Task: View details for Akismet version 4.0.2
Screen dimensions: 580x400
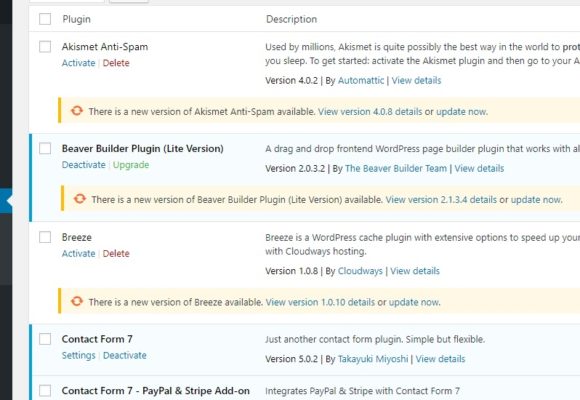Action: click(x=417, y=80)
